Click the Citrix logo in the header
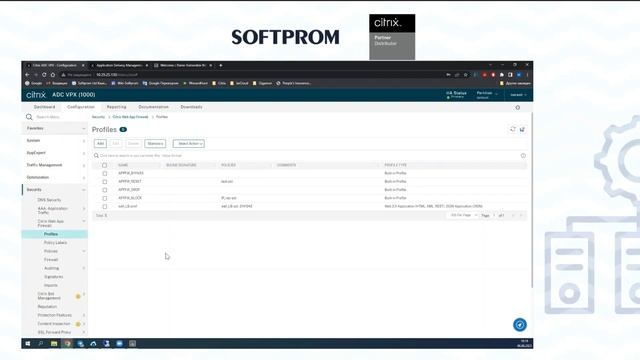Screen dimensions: 640x360 pos(36,95)
